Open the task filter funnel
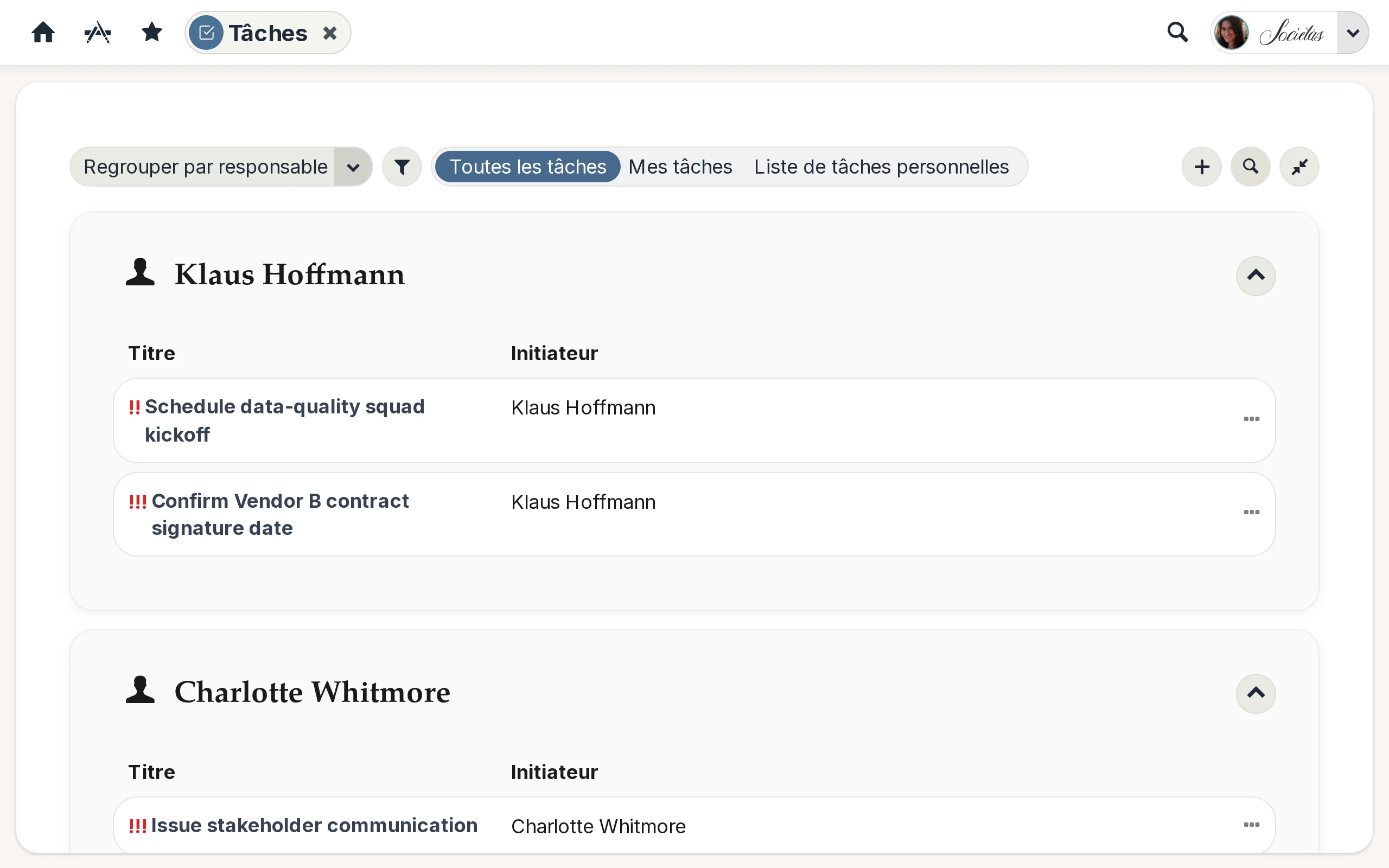This screenshot has width=1389, height=868. click(402, 167)
